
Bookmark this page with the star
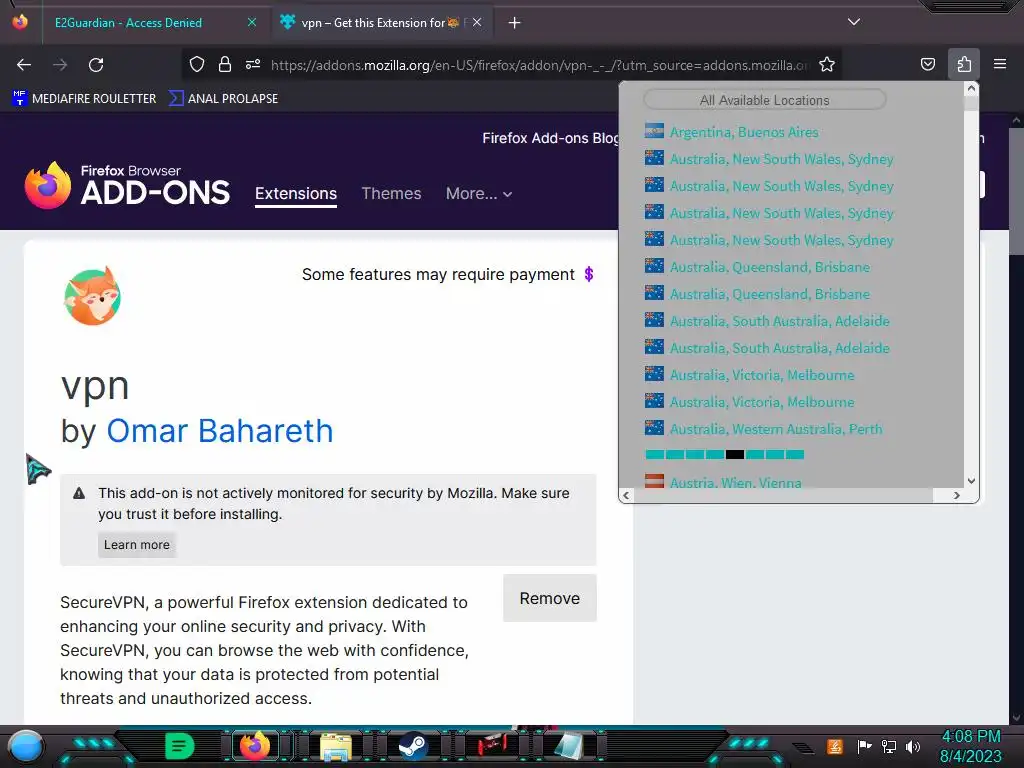pos(827,64)
